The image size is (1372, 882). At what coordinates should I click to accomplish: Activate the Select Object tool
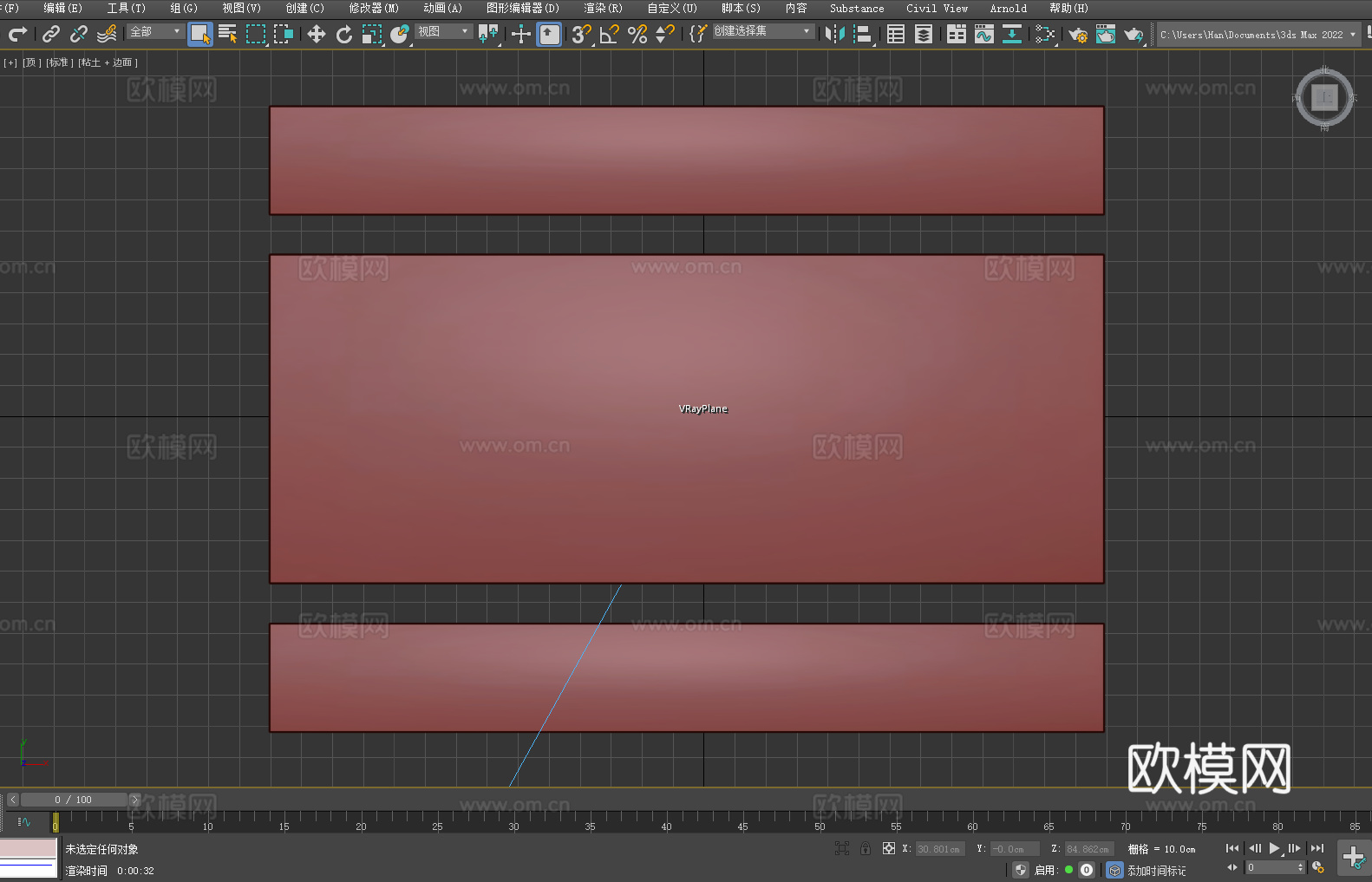coord(200,34)
